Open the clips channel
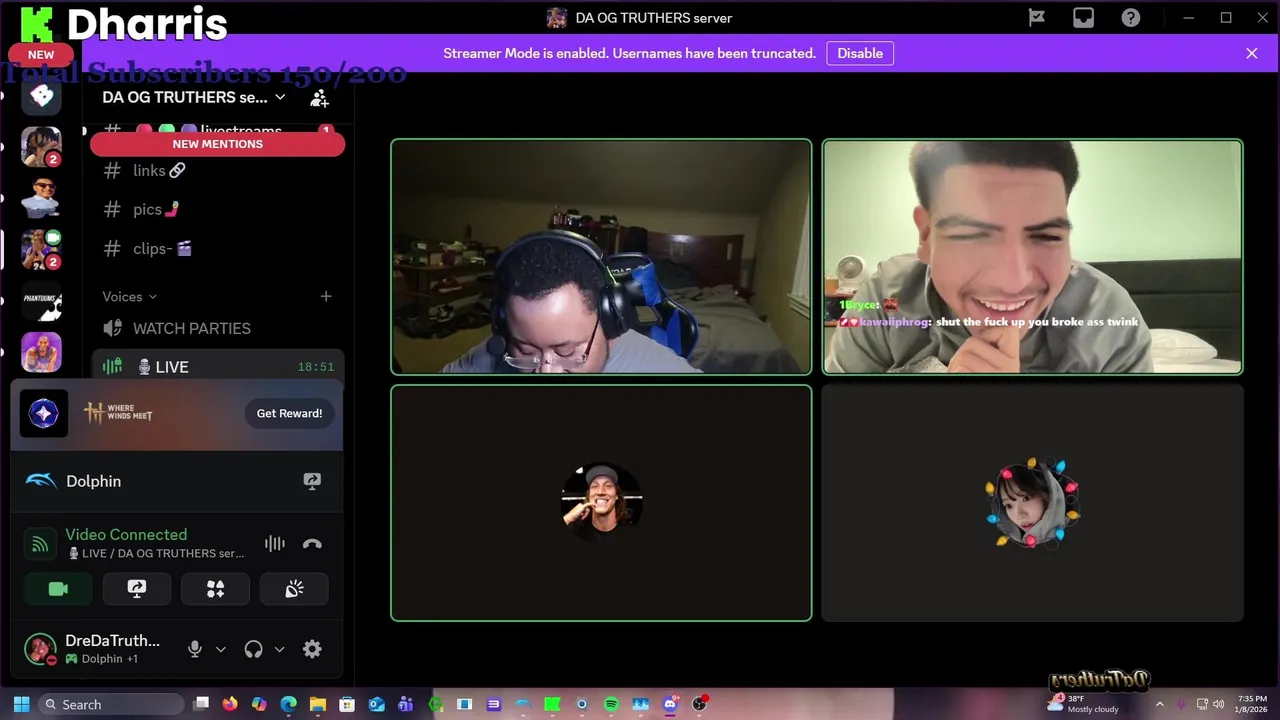 click(x=217, y=248)
